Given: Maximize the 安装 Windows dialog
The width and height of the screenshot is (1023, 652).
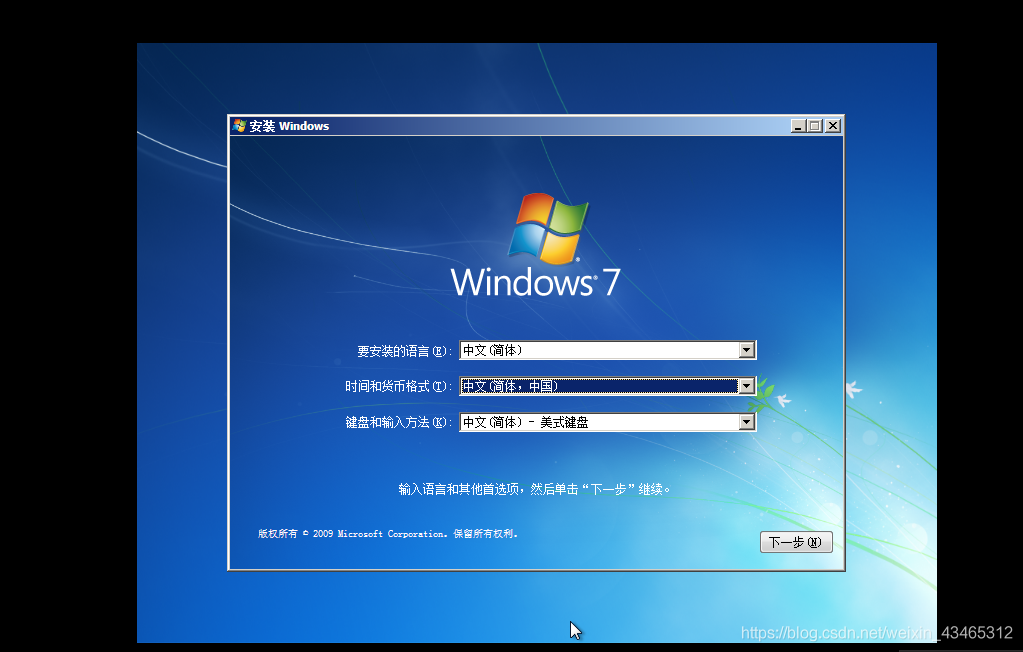Looking at the screenshot, I should 815,126.
